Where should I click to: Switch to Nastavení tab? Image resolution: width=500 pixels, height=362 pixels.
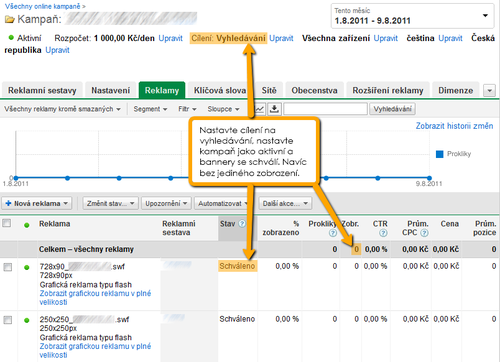(x=111, y=90)
